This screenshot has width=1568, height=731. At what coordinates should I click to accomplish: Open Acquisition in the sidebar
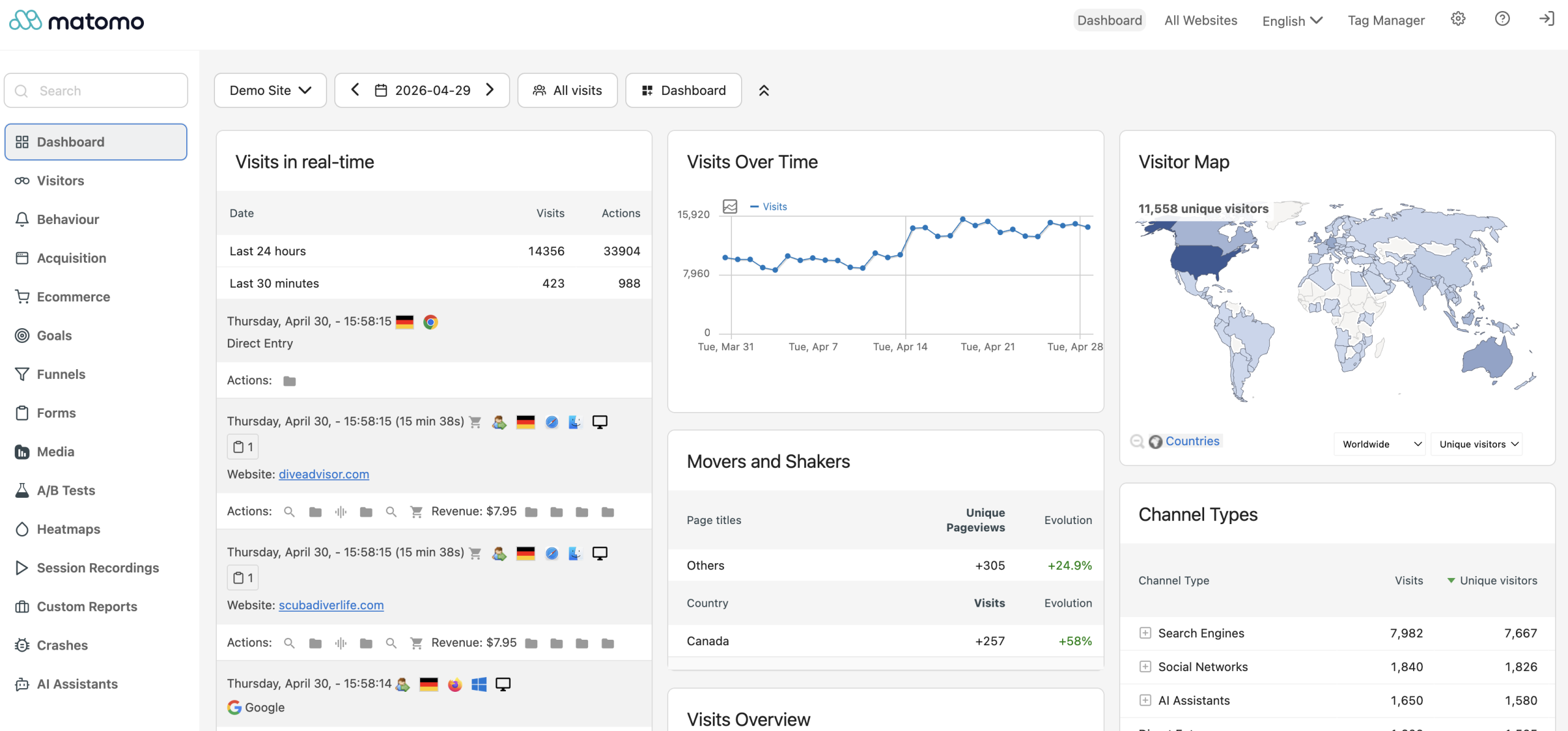[x=96, y=258]
